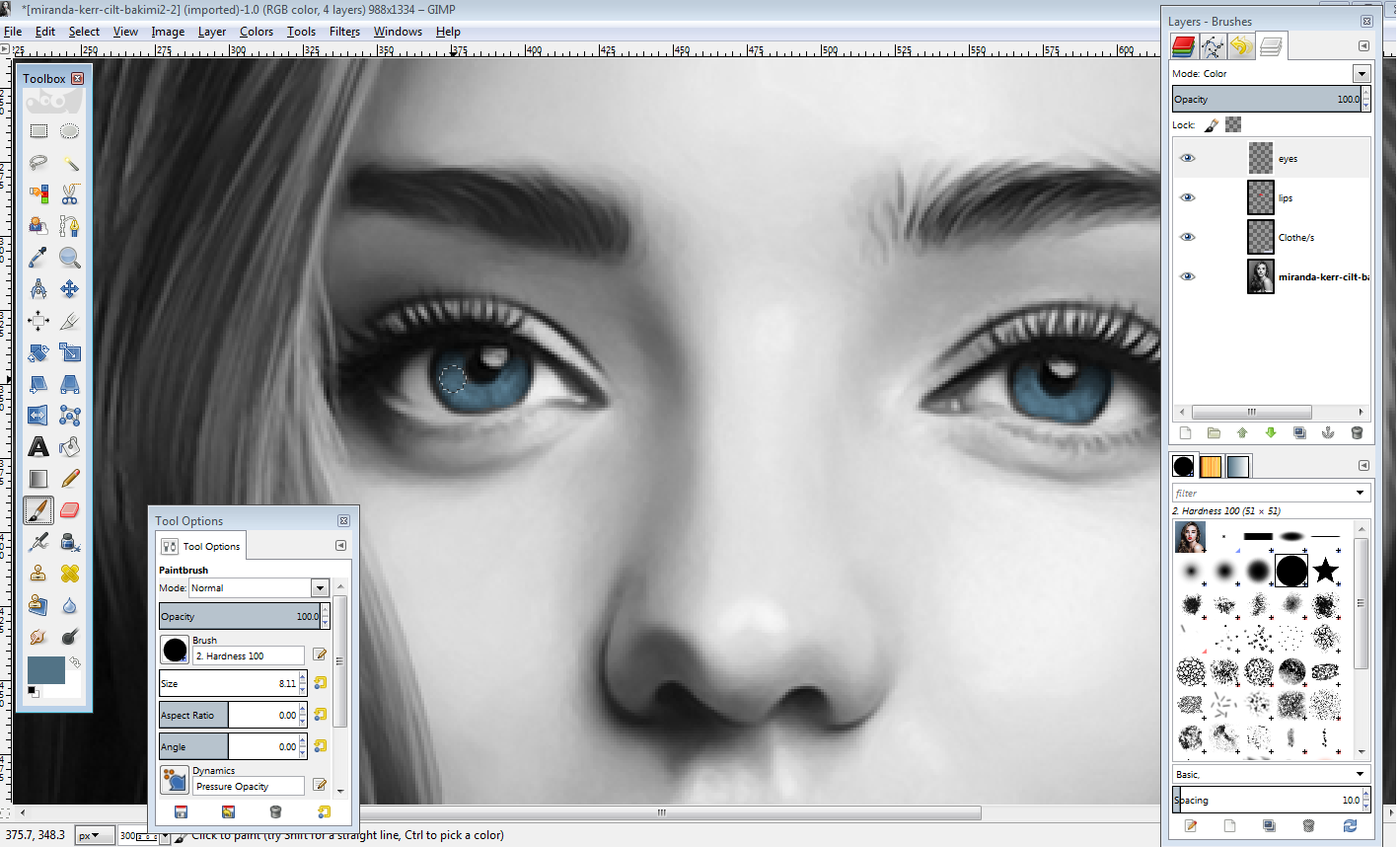This screenshot has height=847, width=1400.
Task: Pick the Zoom tool from the Toolbox
Action: coord(70,258)
